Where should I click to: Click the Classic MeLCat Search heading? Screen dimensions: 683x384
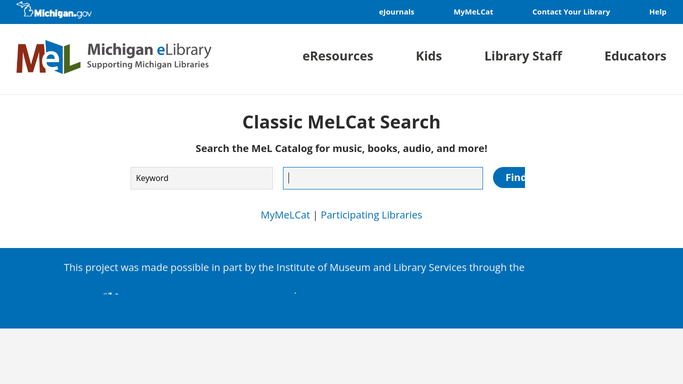coord(342,122)
